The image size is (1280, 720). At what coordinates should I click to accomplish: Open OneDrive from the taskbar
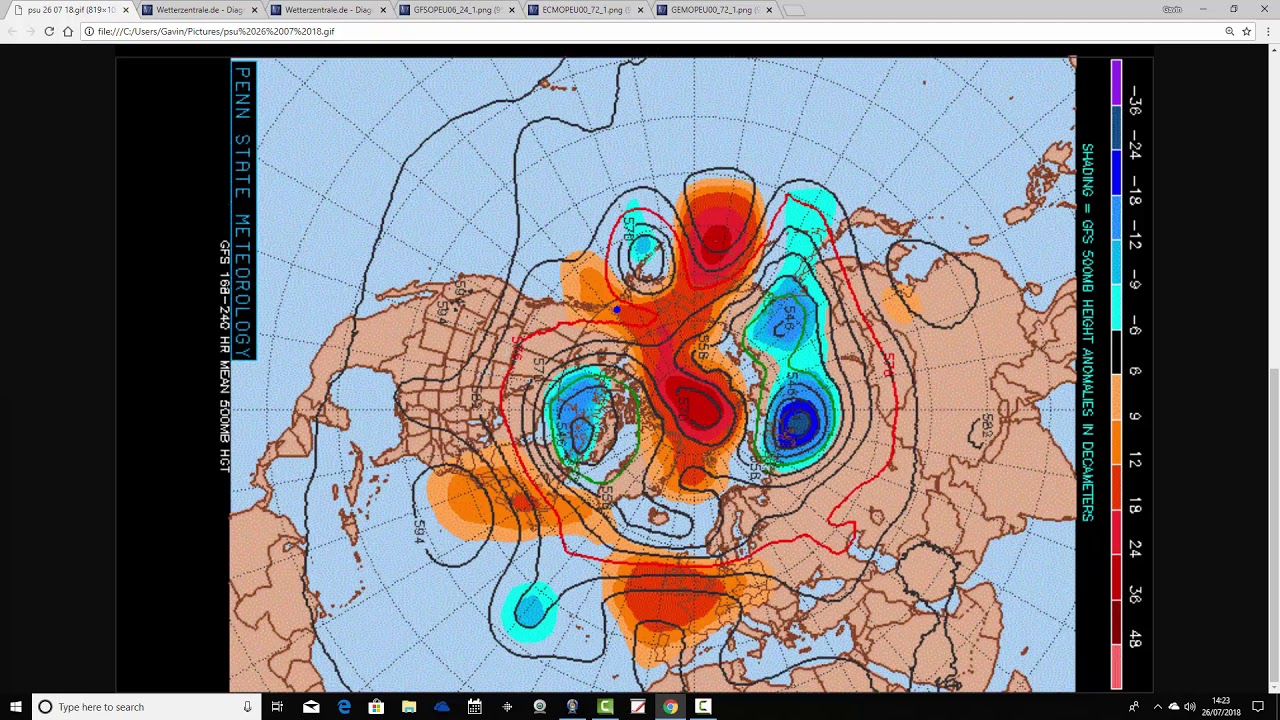click(x=442, y=707)
